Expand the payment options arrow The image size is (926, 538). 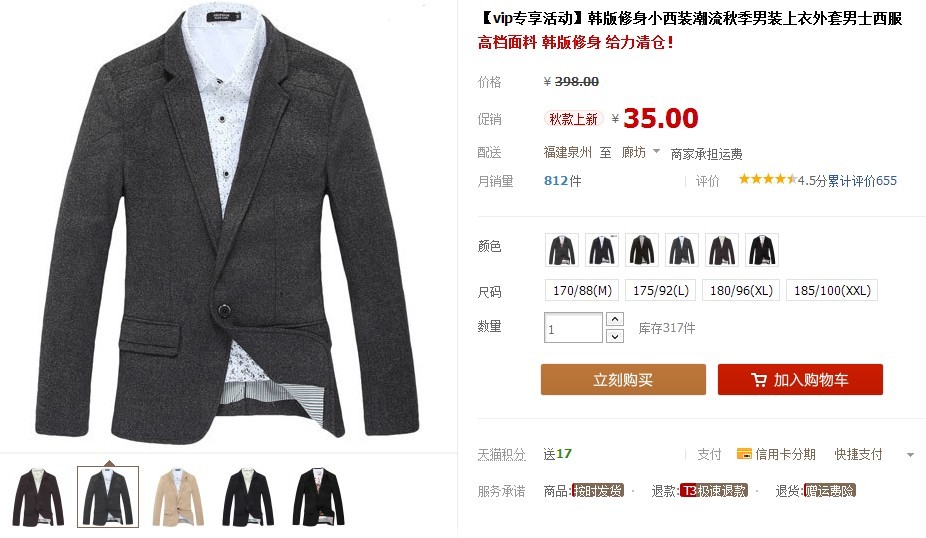coord(910,455)
